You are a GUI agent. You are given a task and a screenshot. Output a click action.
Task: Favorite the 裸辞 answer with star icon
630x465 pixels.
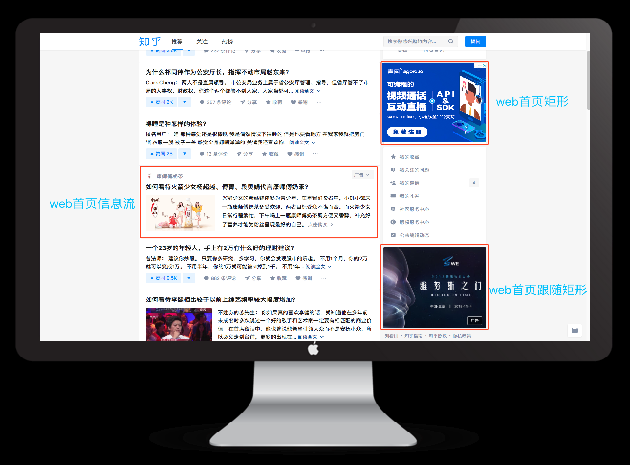point(270,154)
